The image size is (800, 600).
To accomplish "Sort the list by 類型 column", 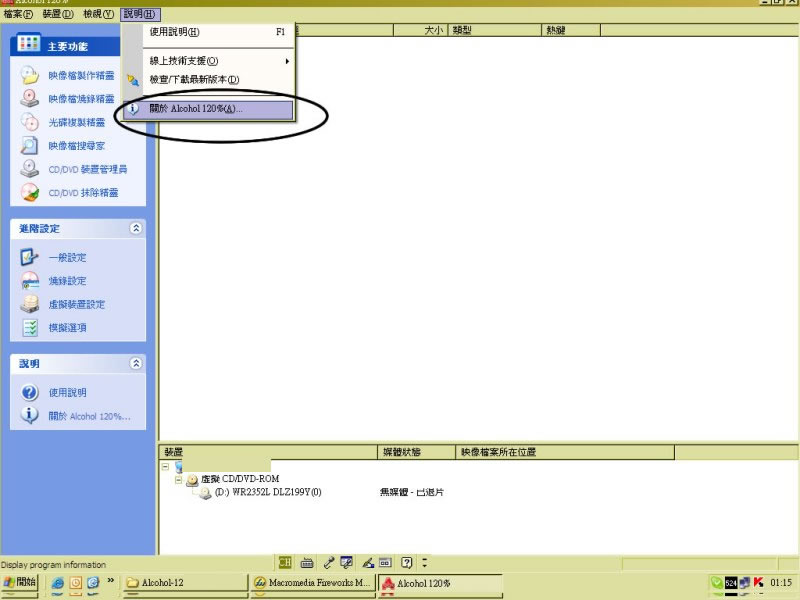I will click(x=494, y=31).
